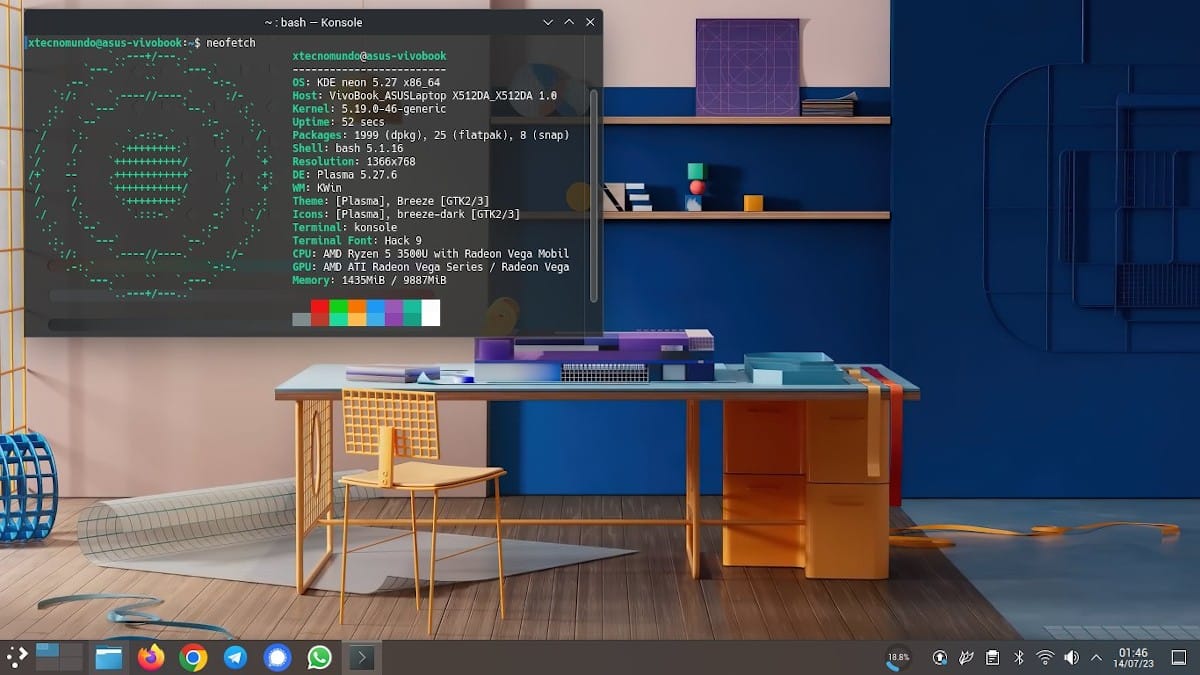This screenshot has height=675, width=1200.
Task: Click the Terminal: konsole line
Action: (344, 226)
